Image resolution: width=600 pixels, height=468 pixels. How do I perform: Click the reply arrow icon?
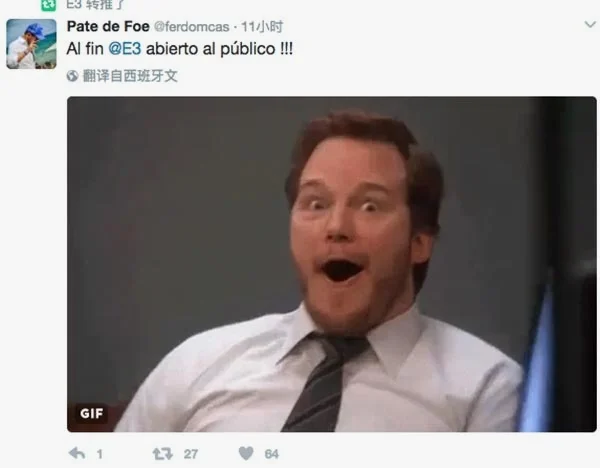click(77, 453)
